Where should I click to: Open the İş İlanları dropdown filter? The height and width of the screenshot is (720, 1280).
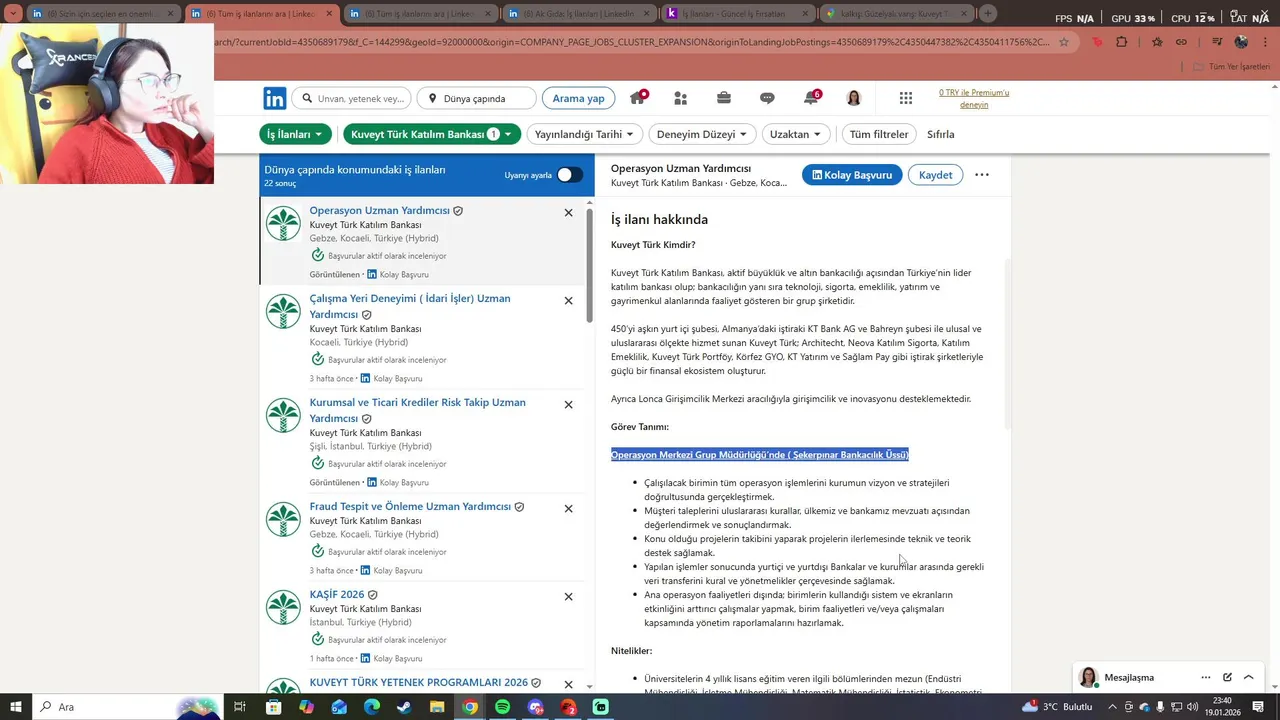click(x=295, y=134)
